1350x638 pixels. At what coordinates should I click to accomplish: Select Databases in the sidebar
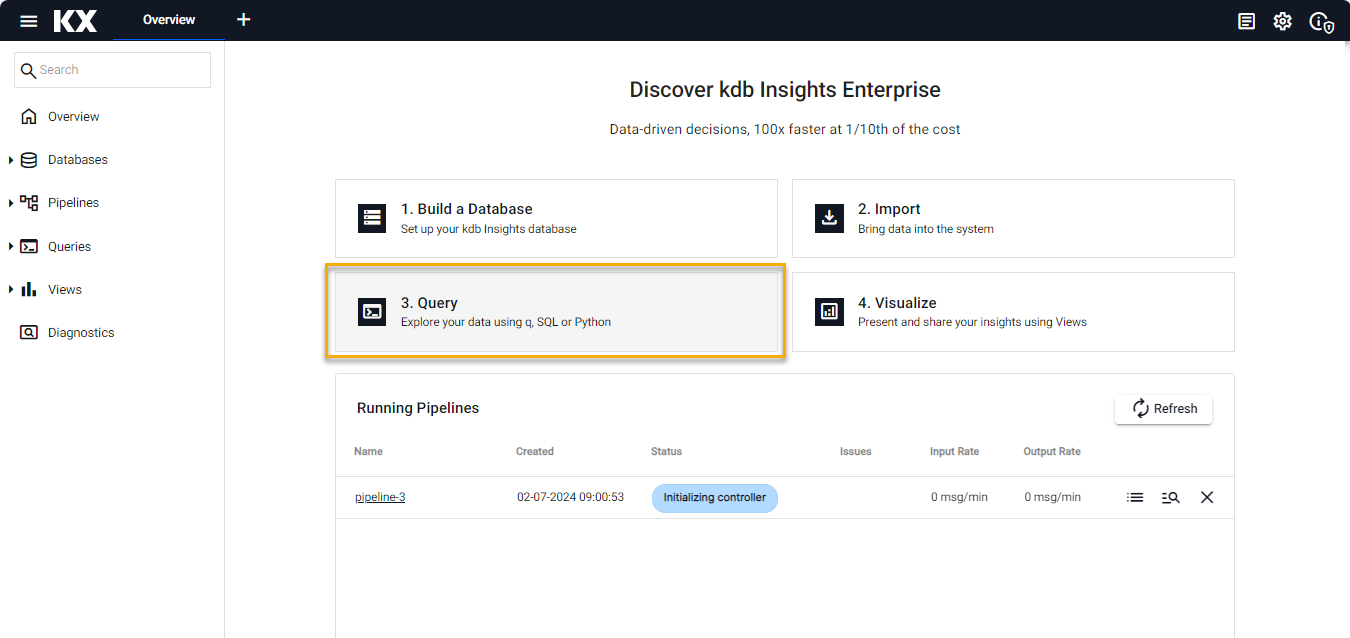(x=78, y=160)
